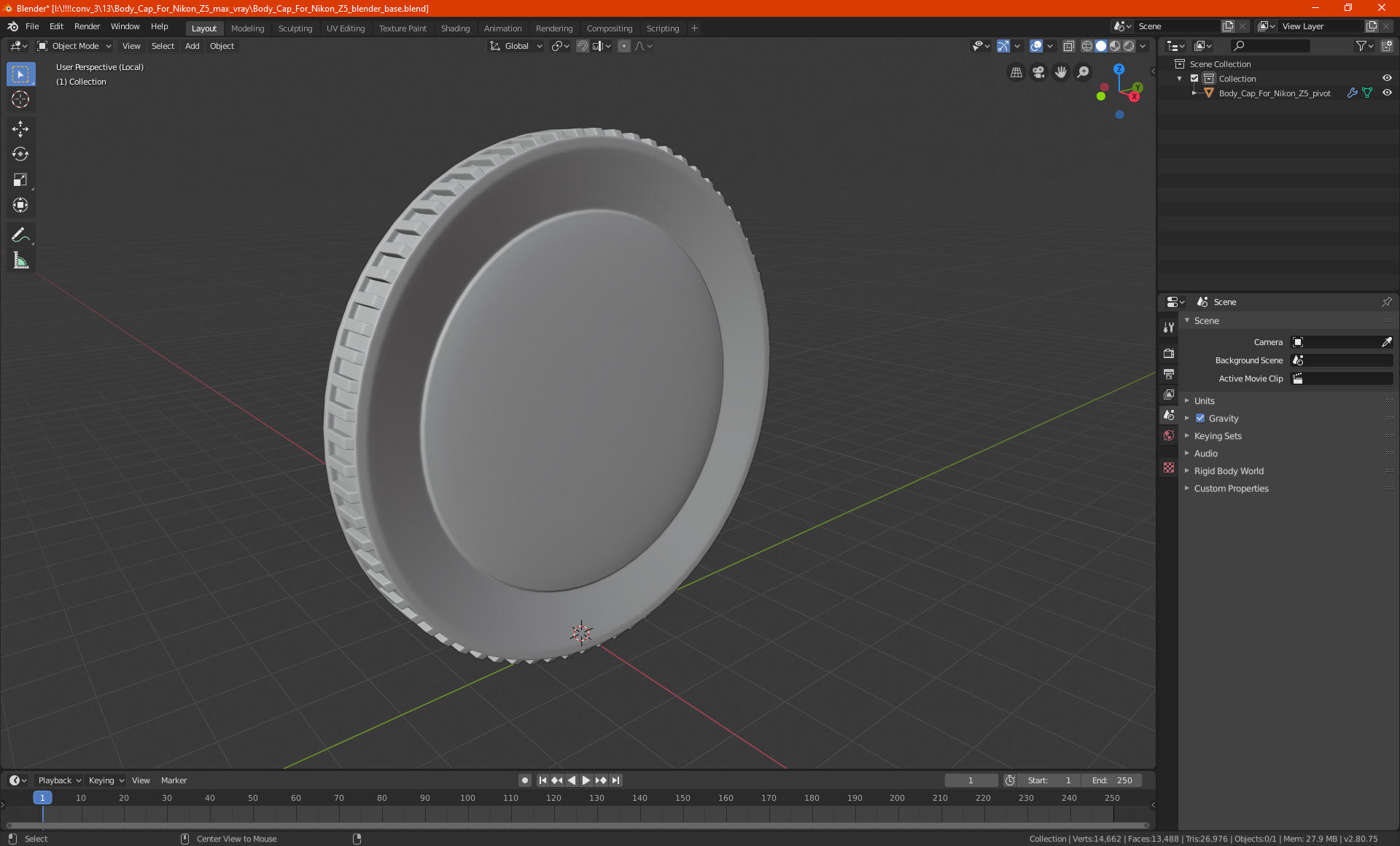Viewport: 1400px width, 846px height.
Task: Open the View Layer properties tab
Action: [x=1169, y=395]
